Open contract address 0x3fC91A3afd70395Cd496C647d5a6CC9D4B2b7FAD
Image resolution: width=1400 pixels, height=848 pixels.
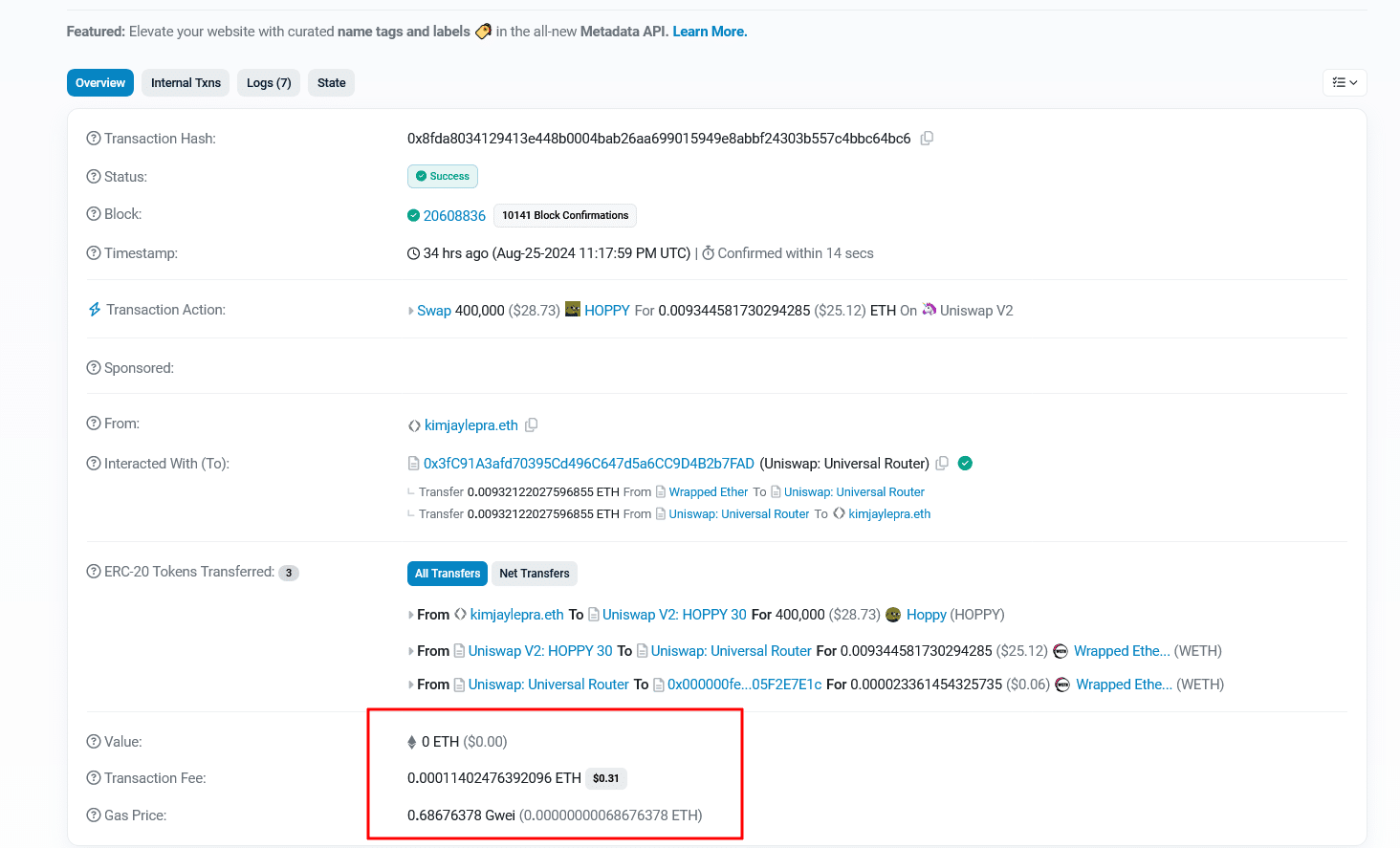point(589,464)
